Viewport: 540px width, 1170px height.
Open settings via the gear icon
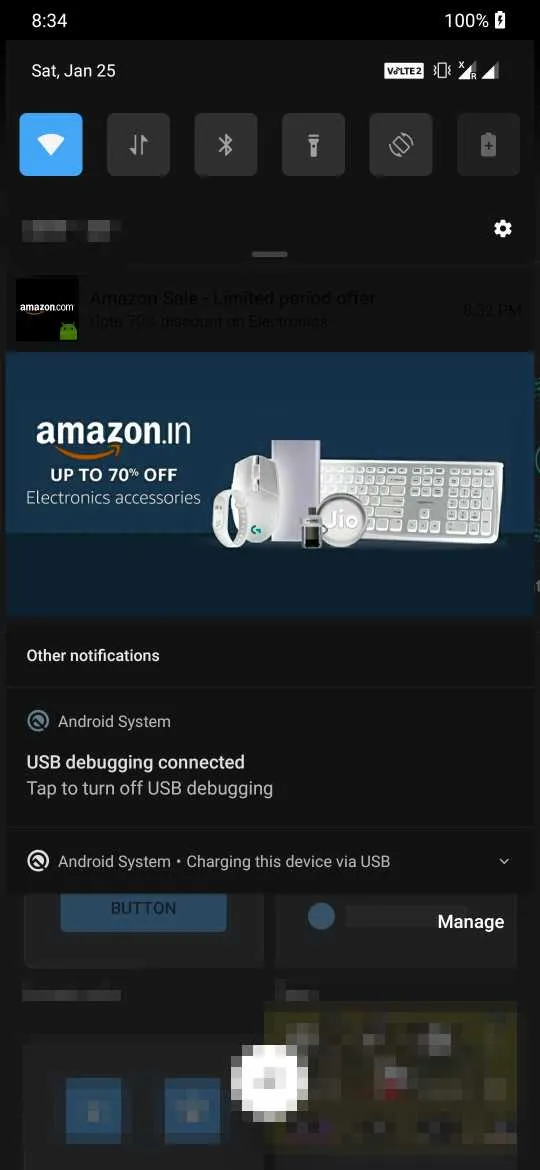pos(503,228)
